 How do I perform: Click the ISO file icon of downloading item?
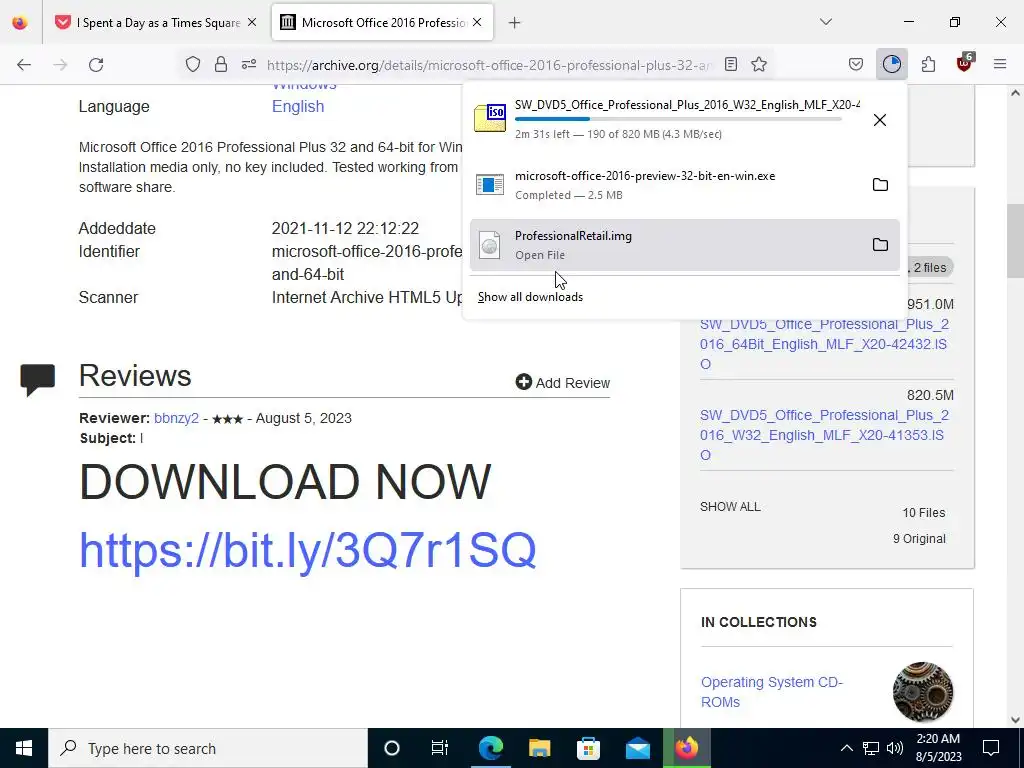click(x=490, y=118)
